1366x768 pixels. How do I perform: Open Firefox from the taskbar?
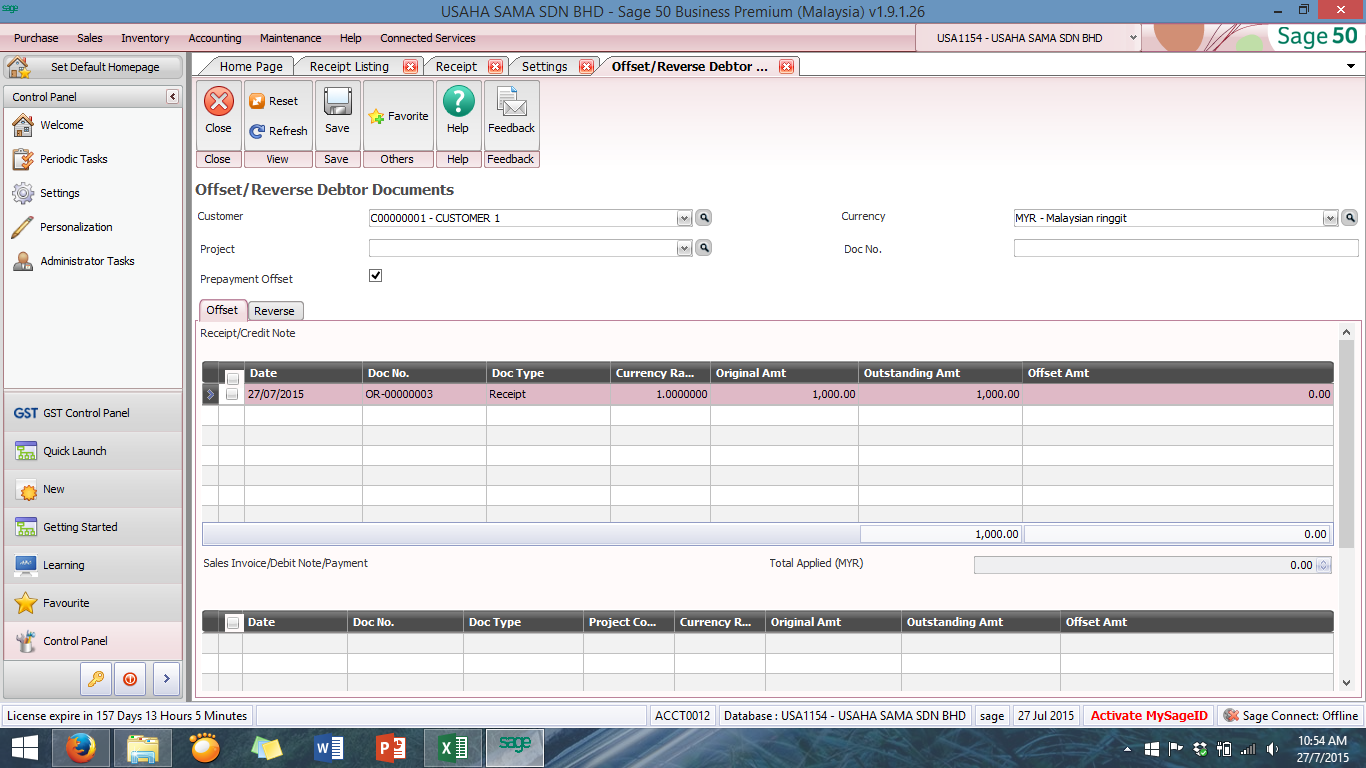(x=80, y=747)
